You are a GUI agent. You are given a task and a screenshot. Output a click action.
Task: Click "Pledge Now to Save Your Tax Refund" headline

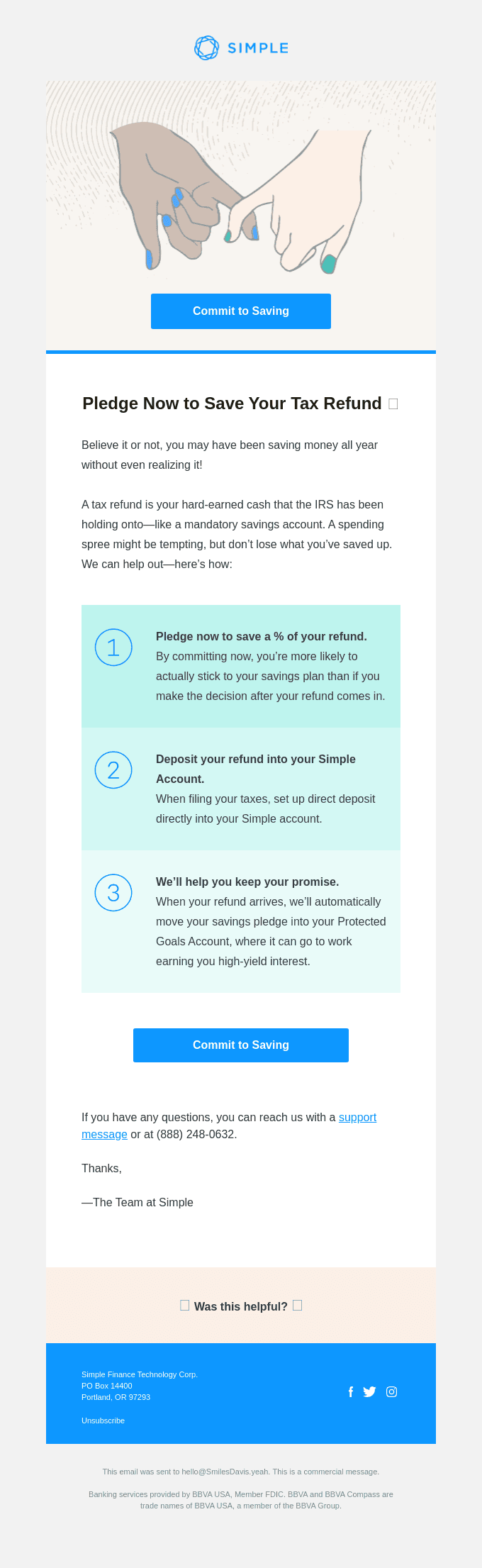click(232, 404)
